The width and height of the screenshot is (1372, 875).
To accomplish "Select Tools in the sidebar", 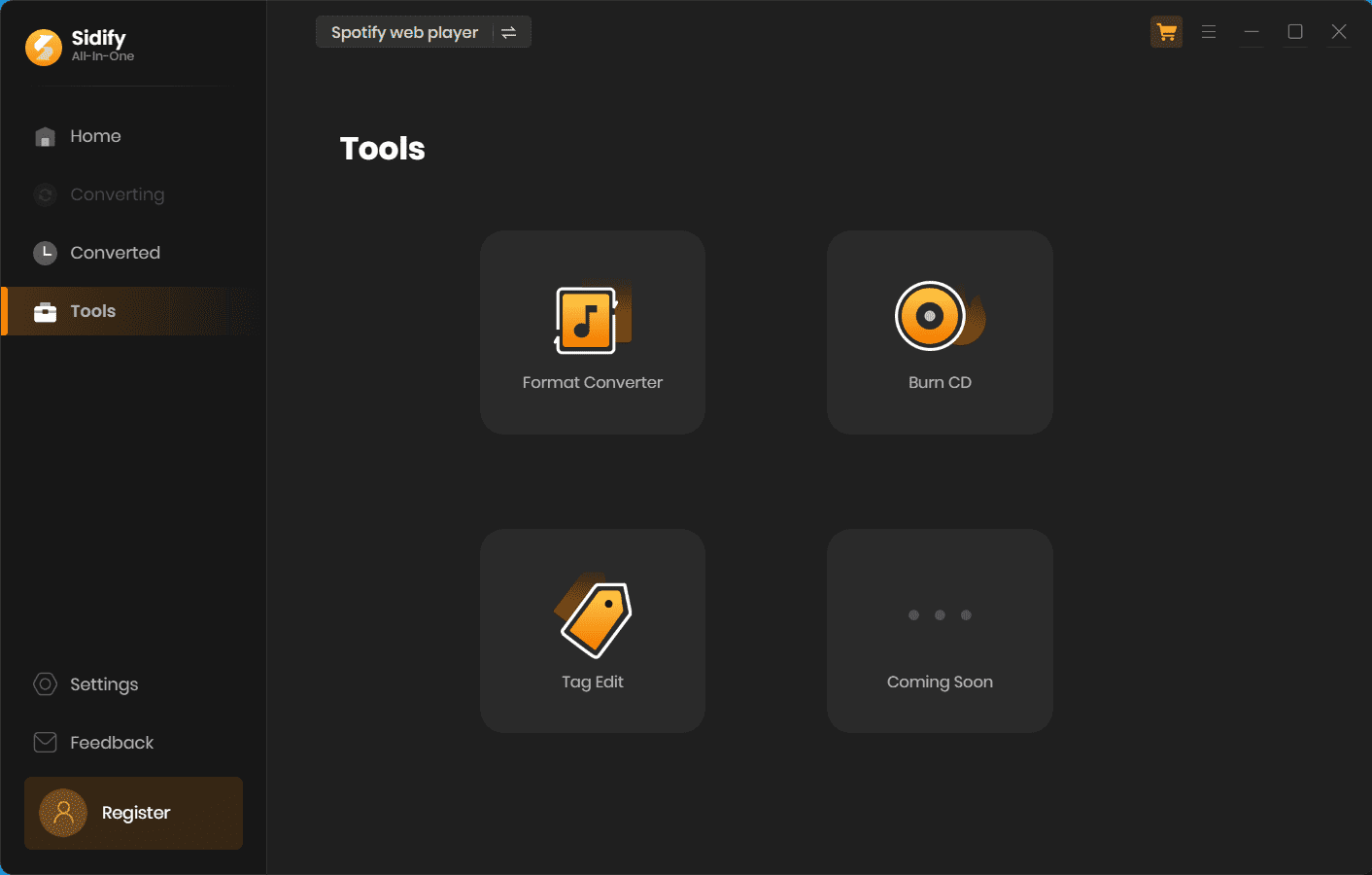I will pyautogui.click(x=133, y=311).
